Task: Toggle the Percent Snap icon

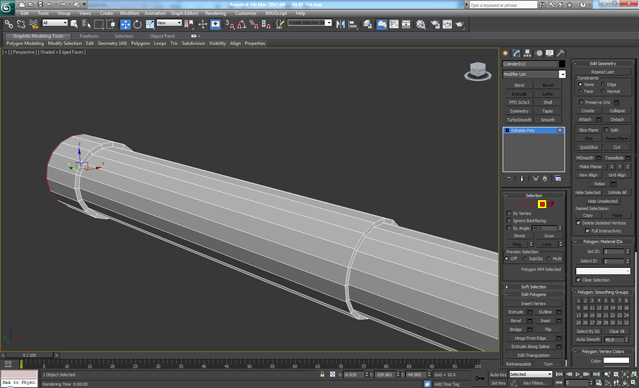Action: [253, 24]
